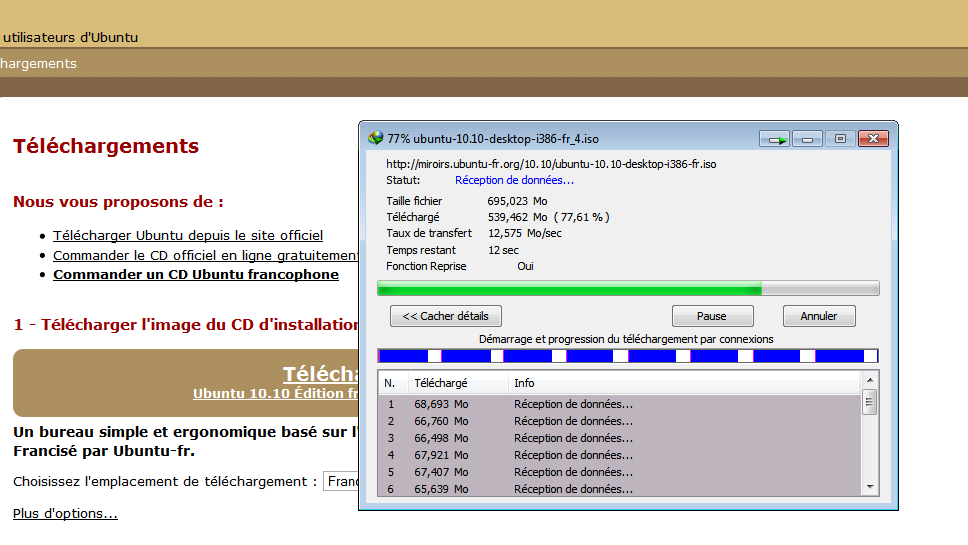Viewport: 968px width, 545px height.
Task: Open the Plus d'options link
Action: pyautogui.click(x=65, y=514)
